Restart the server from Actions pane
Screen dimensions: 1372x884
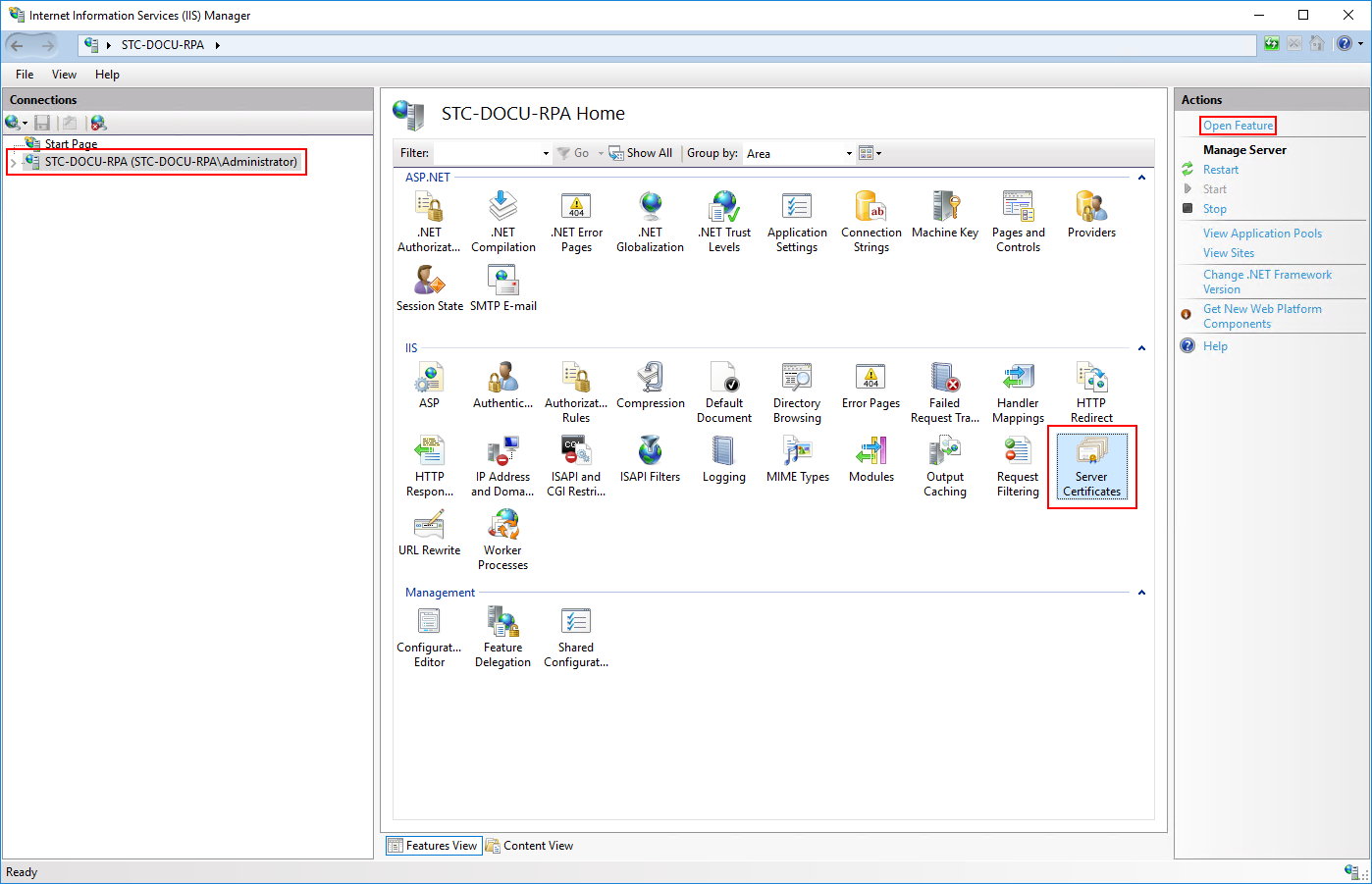click(x=1220, y=169)
